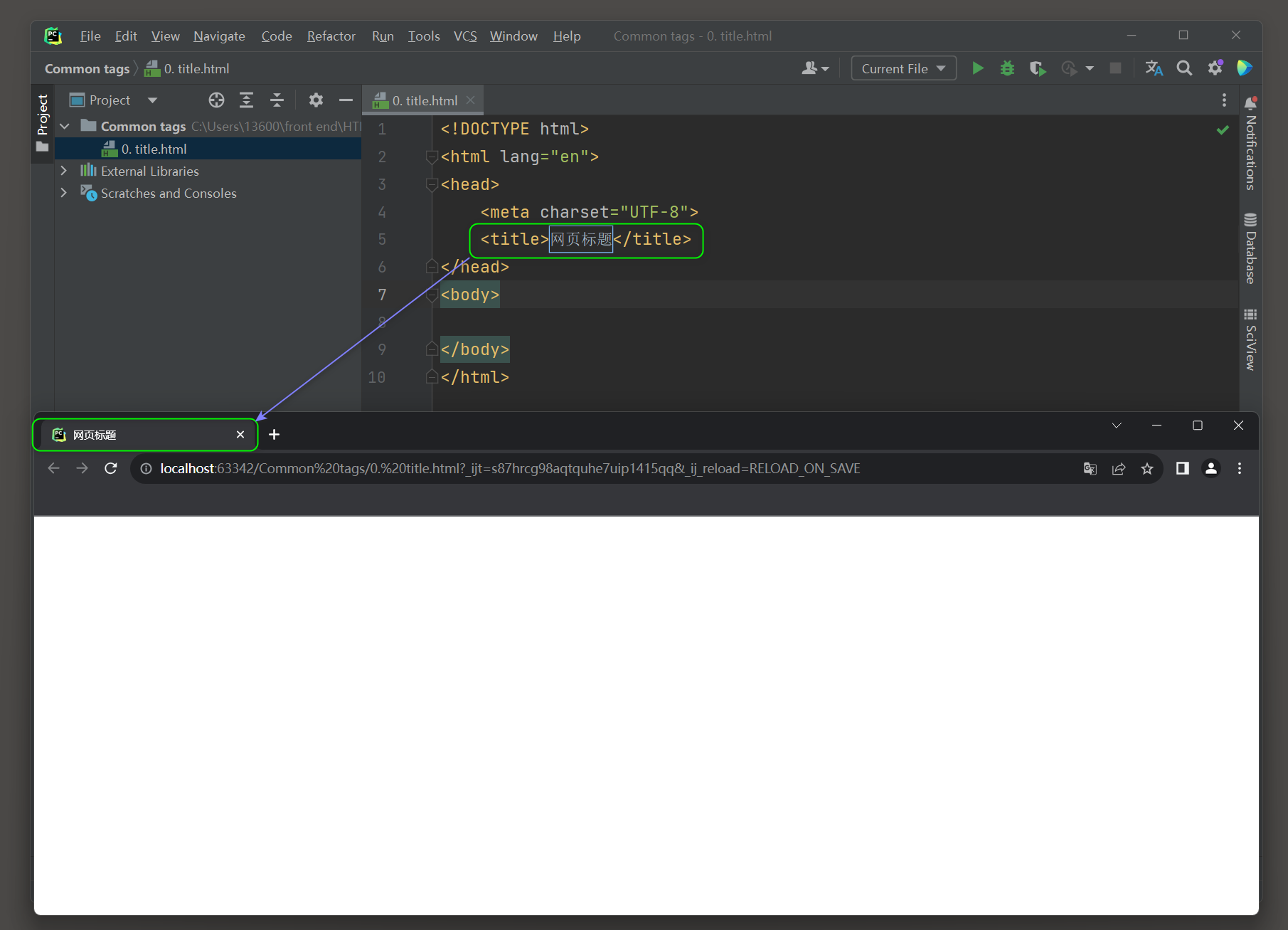Toggle the Notifications side panel

1250,144
